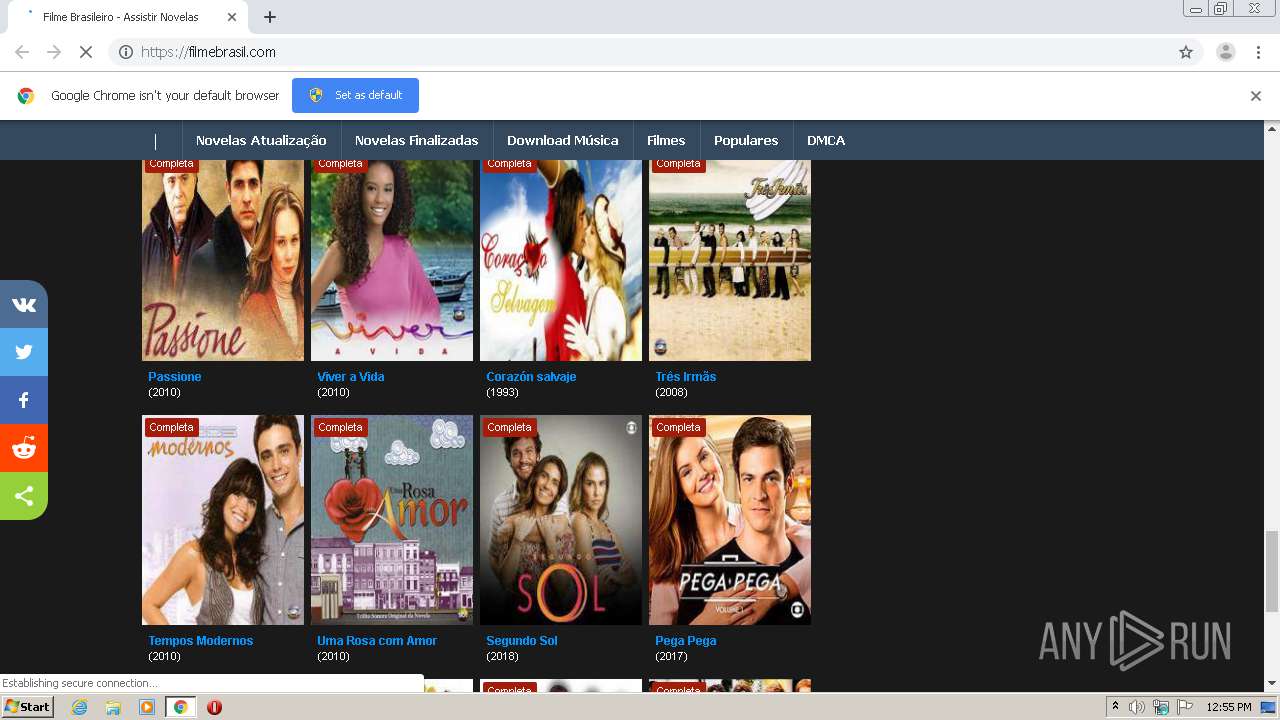The image size is (1280, 720).
Task: Select the Uma Rosa com Amor poster
Action: 392,520
